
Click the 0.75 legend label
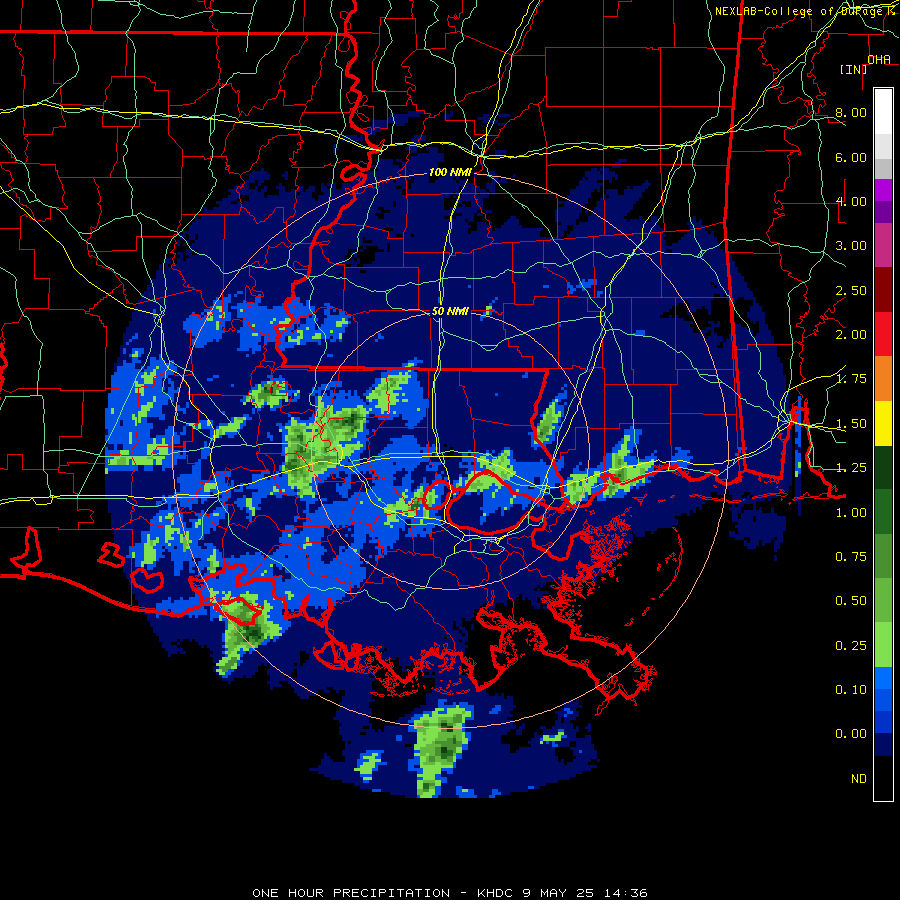[x=851, y=557]
